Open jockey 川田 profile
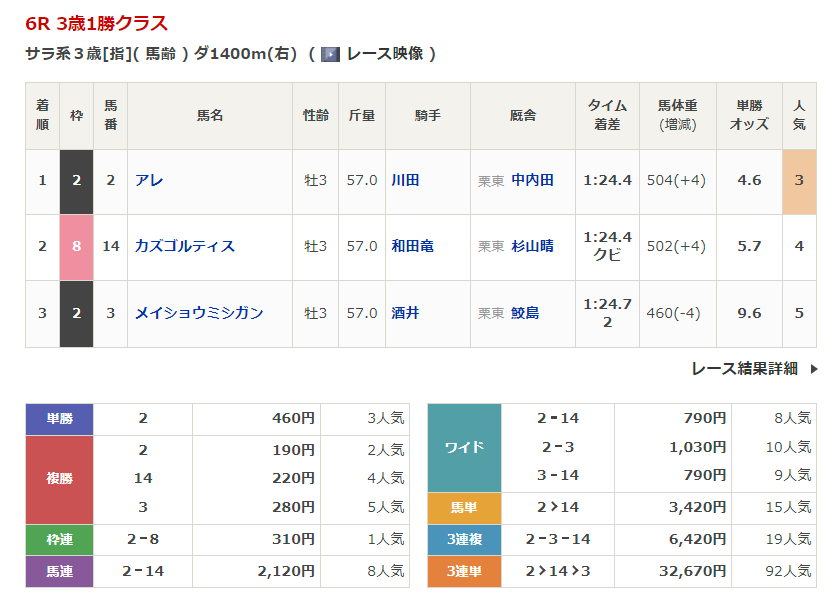Image resolution: width=840 pixels, height=597 pixels. pos(405,181)
